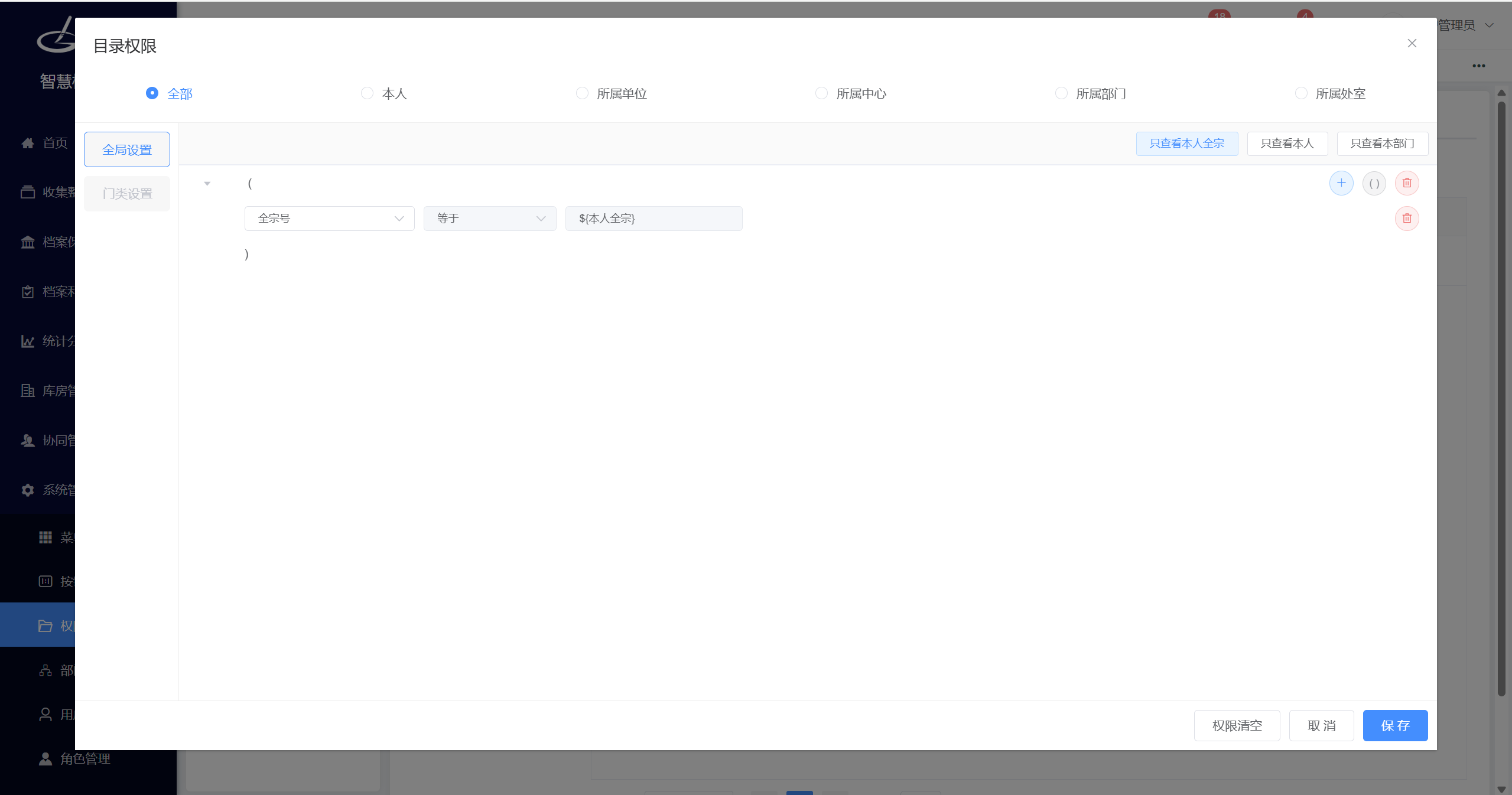This screenshot has height=795, width=1512.
Task: Delete the bracket group with top trash icon
Action: [x=1407, y=183]
